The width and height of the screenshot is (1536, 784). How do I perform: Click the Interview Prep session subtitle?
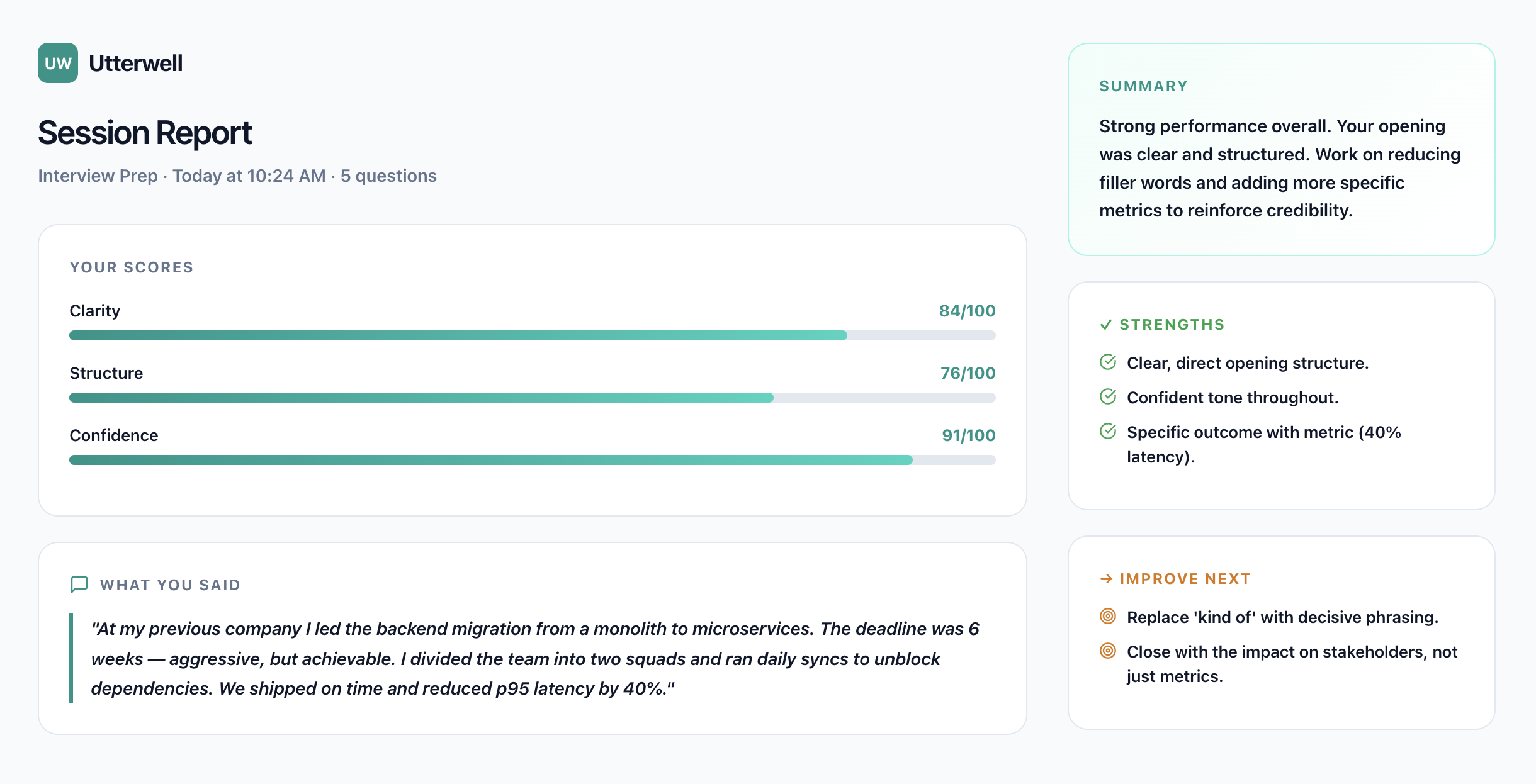[x=237, y=176]
